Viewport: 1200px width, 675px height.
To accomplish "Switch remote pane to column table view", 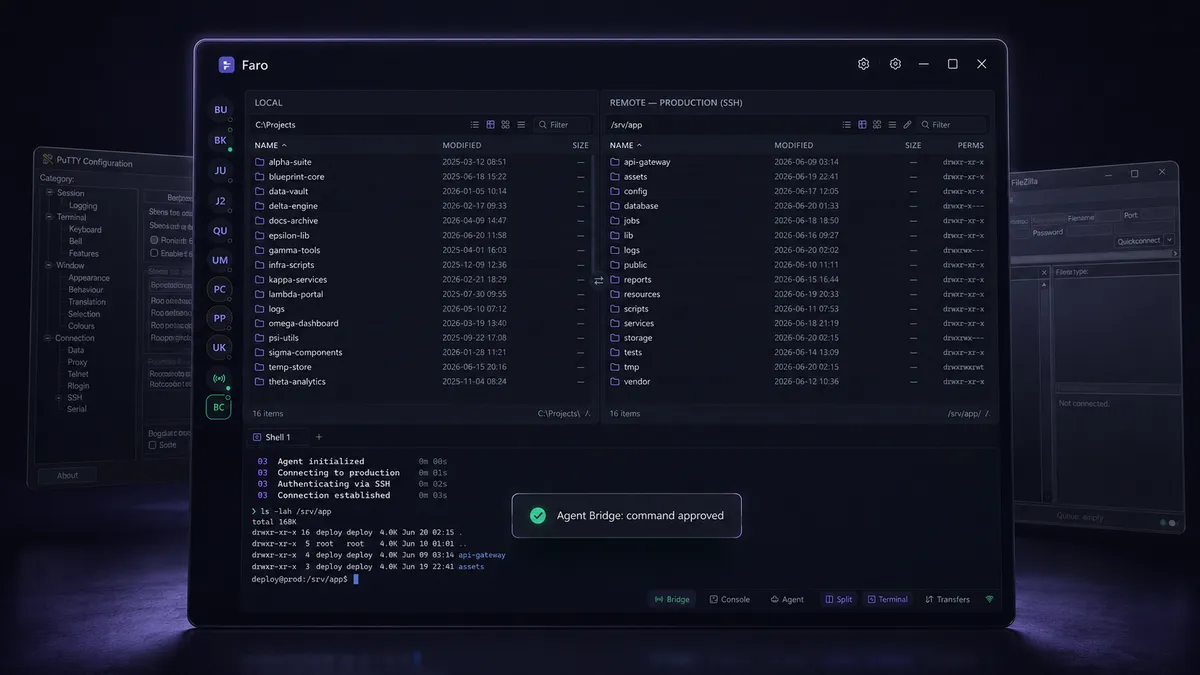I will pos(862,125).
